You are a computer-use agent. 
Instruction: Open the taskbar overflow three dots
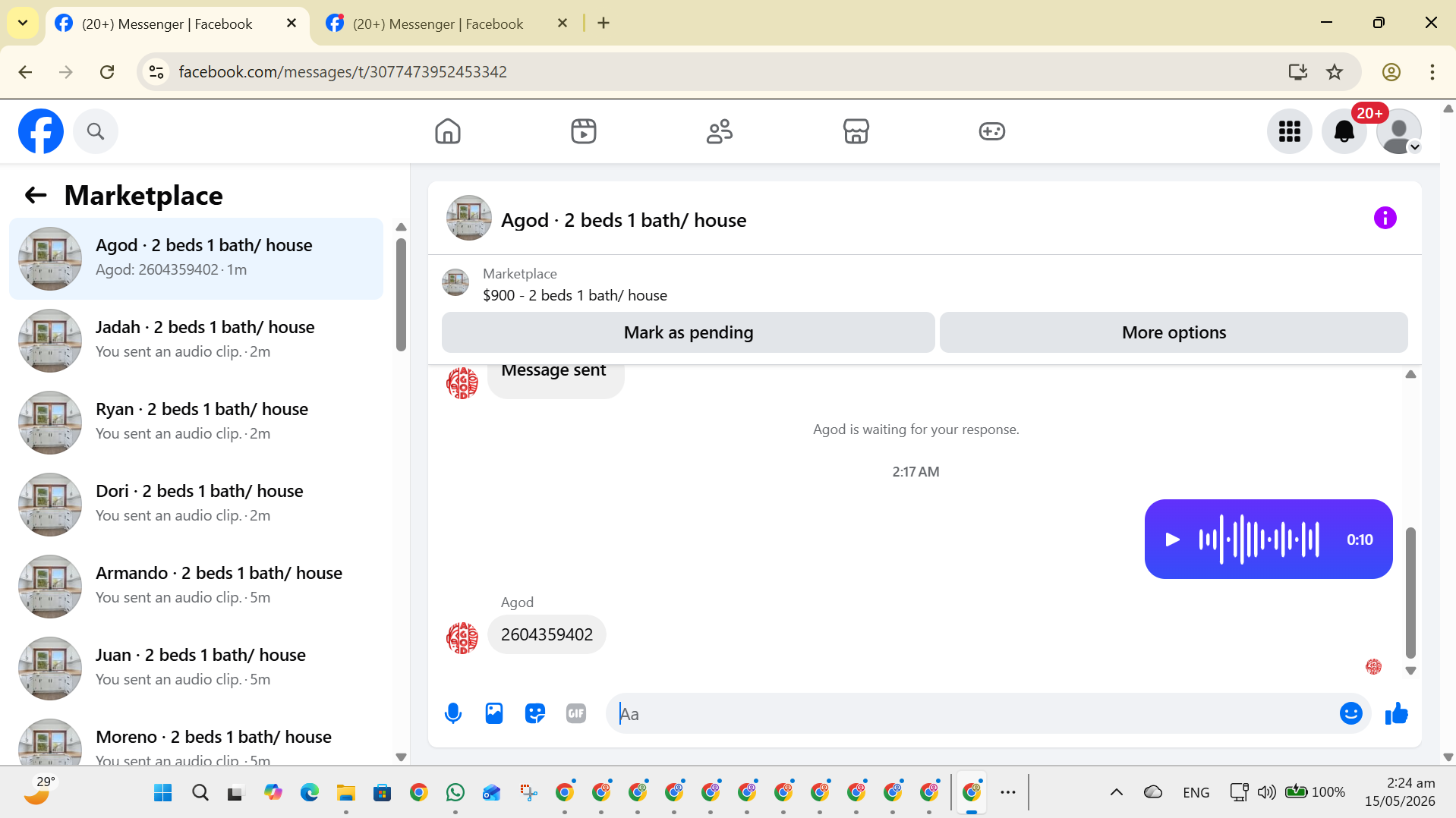1007,793
